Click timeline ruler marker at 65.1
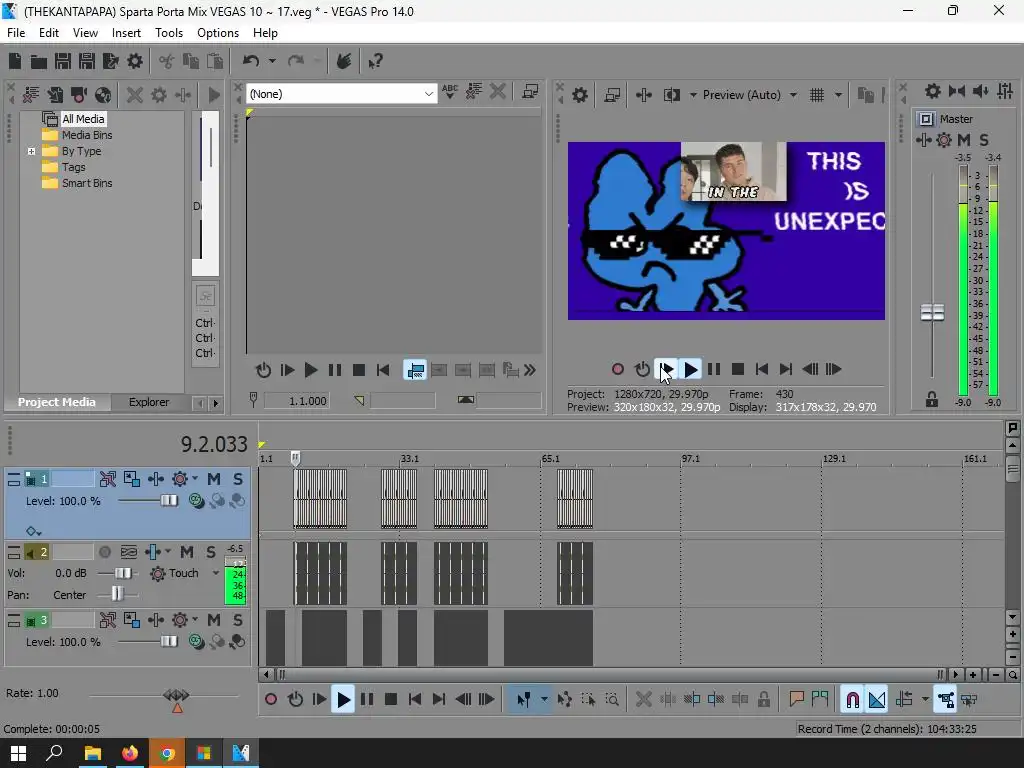 [551, 458]
